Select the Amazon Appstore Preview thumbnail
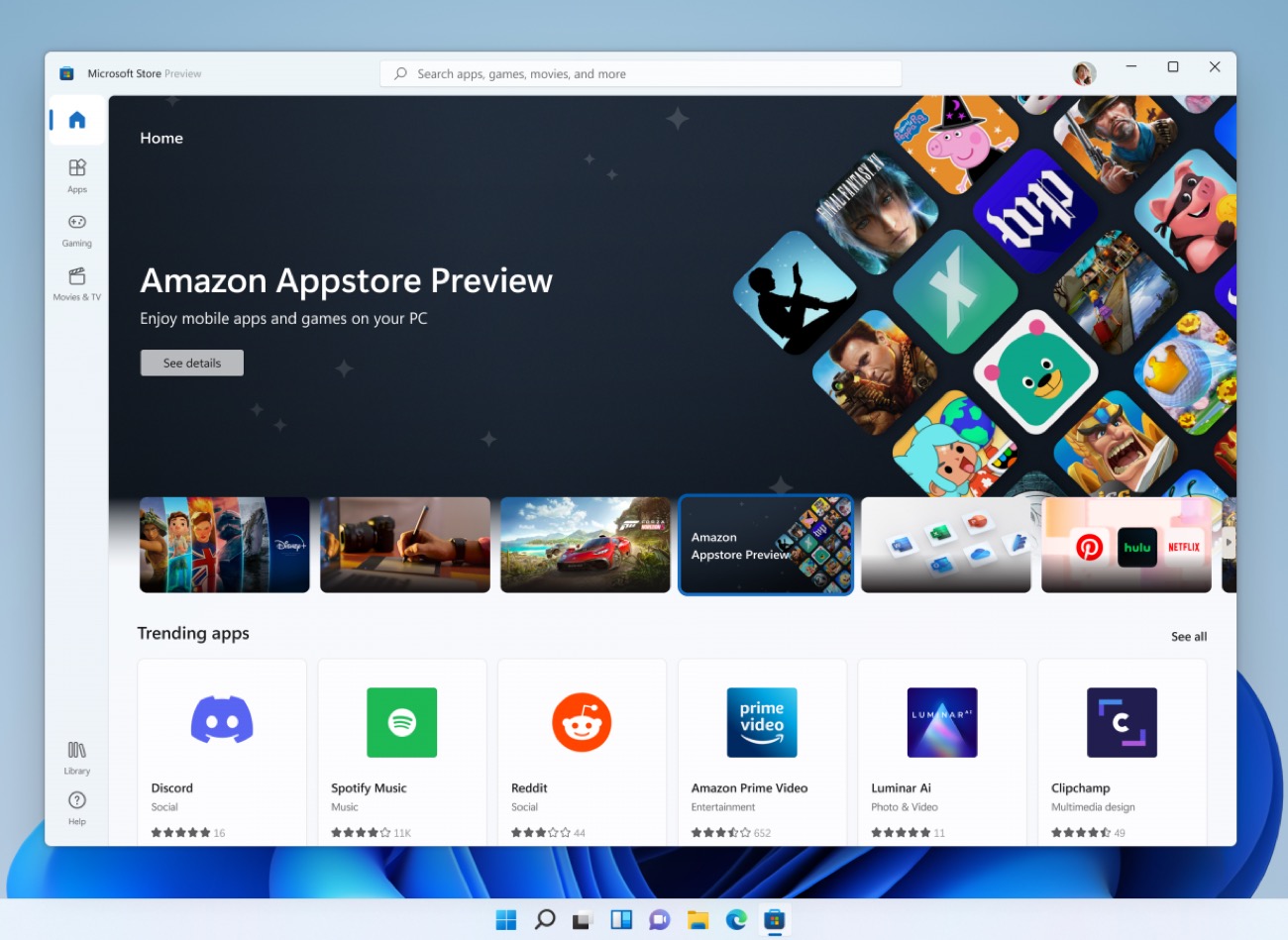Viewport: 1288px width, 940px height. (x=766, y=545)
